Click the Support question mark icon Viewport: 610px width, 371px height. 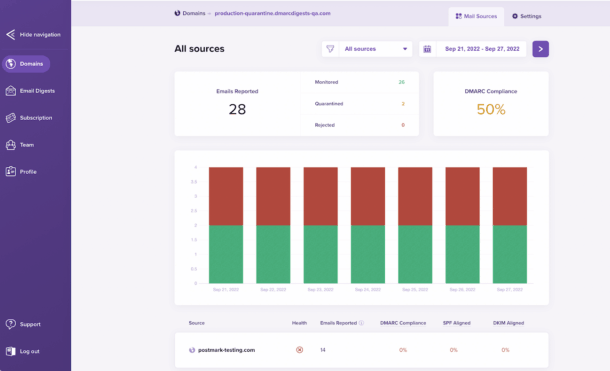pyautogui.click(x=11, y=324)
